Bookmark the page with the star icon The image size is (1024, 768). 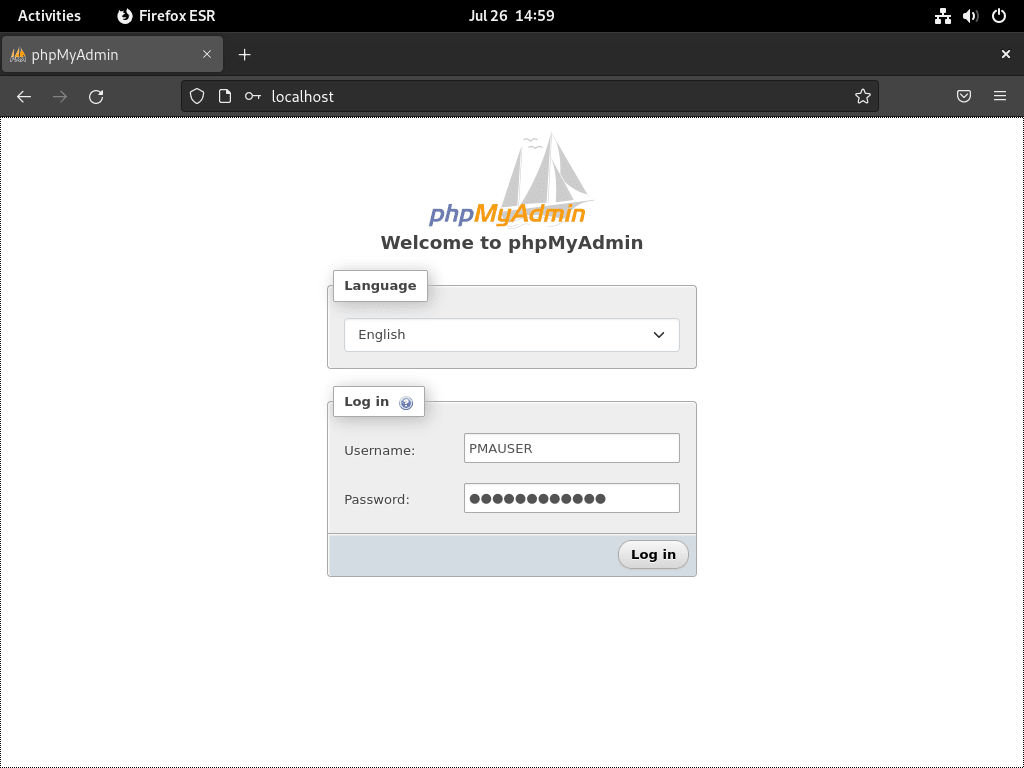click(x=862, y=96)
